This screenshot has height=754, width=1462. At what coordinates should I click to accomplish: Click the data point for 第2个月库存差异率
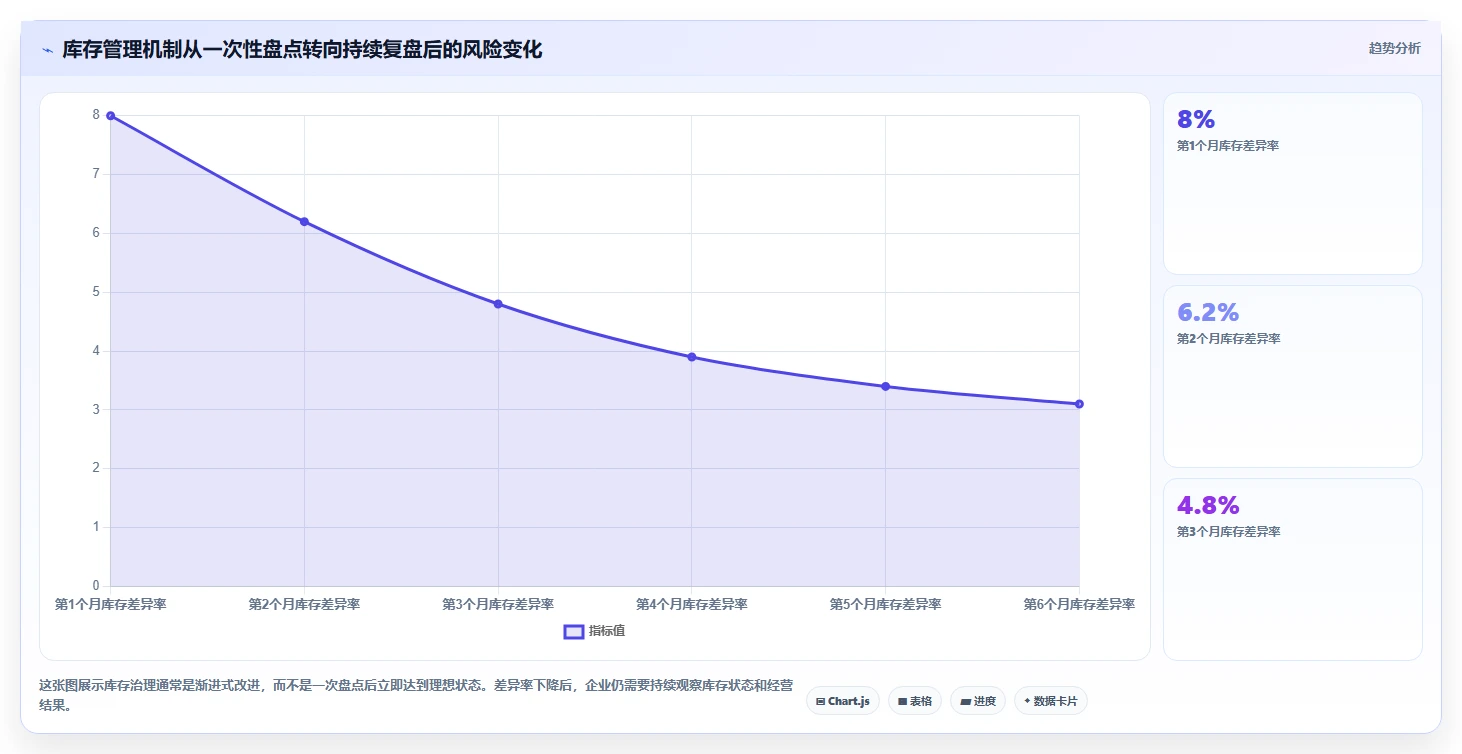click(x=304, y=222)
